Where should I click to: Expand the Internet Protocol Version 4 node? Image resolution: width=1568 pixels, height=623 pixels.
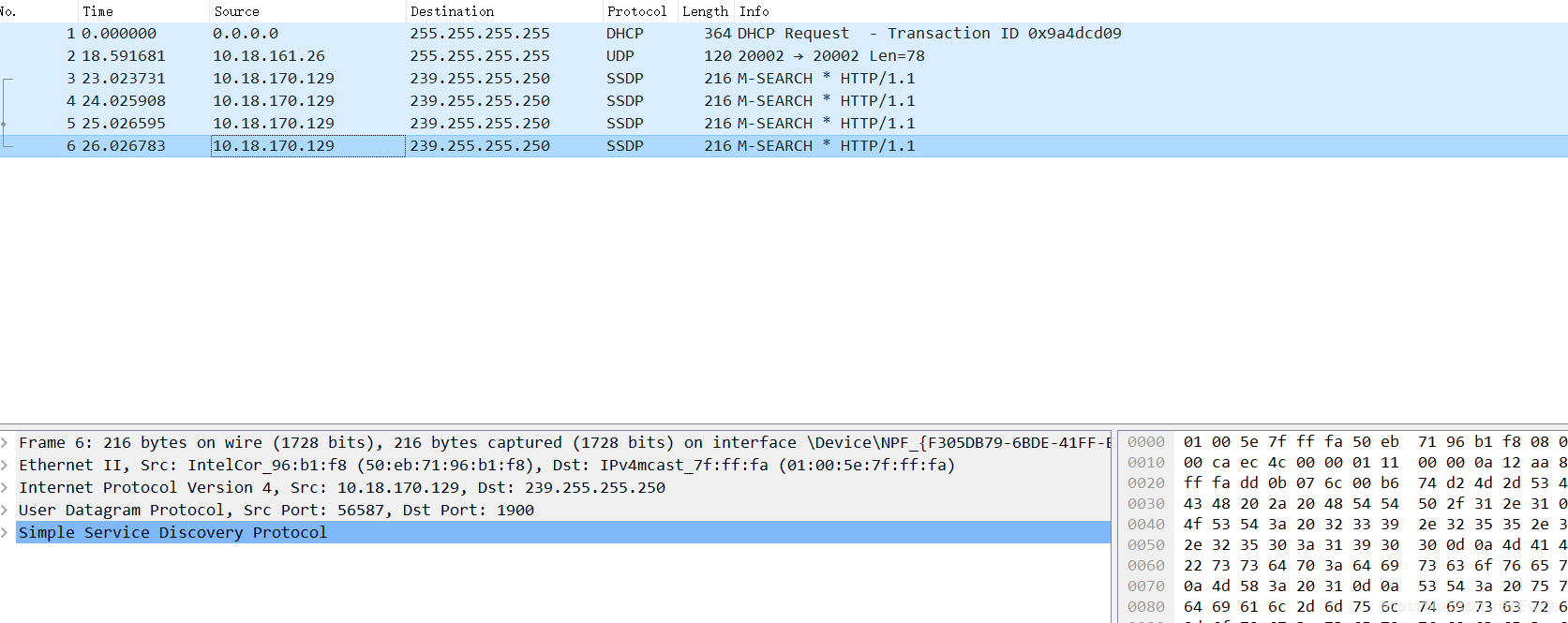6,487
